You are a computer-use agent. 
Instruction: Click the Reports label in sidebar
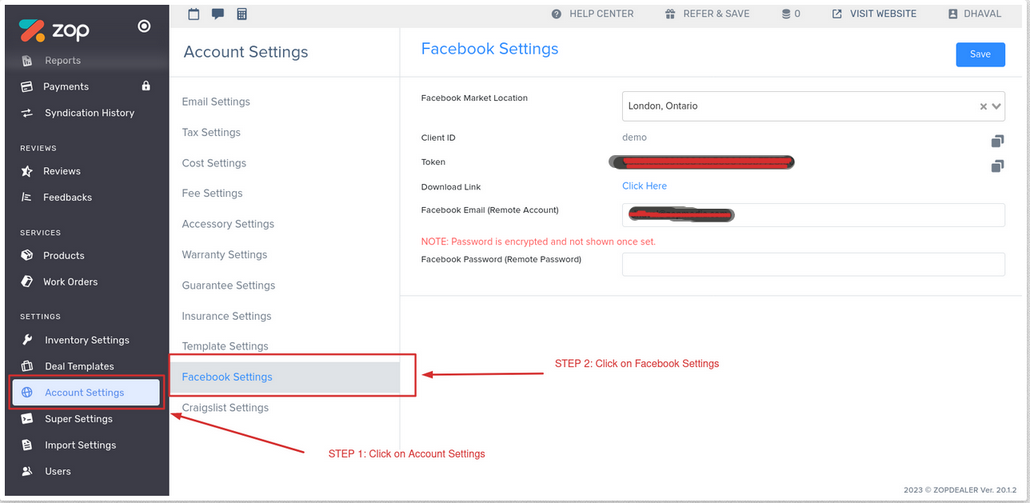pyautogui.click(x=63, y=60)
